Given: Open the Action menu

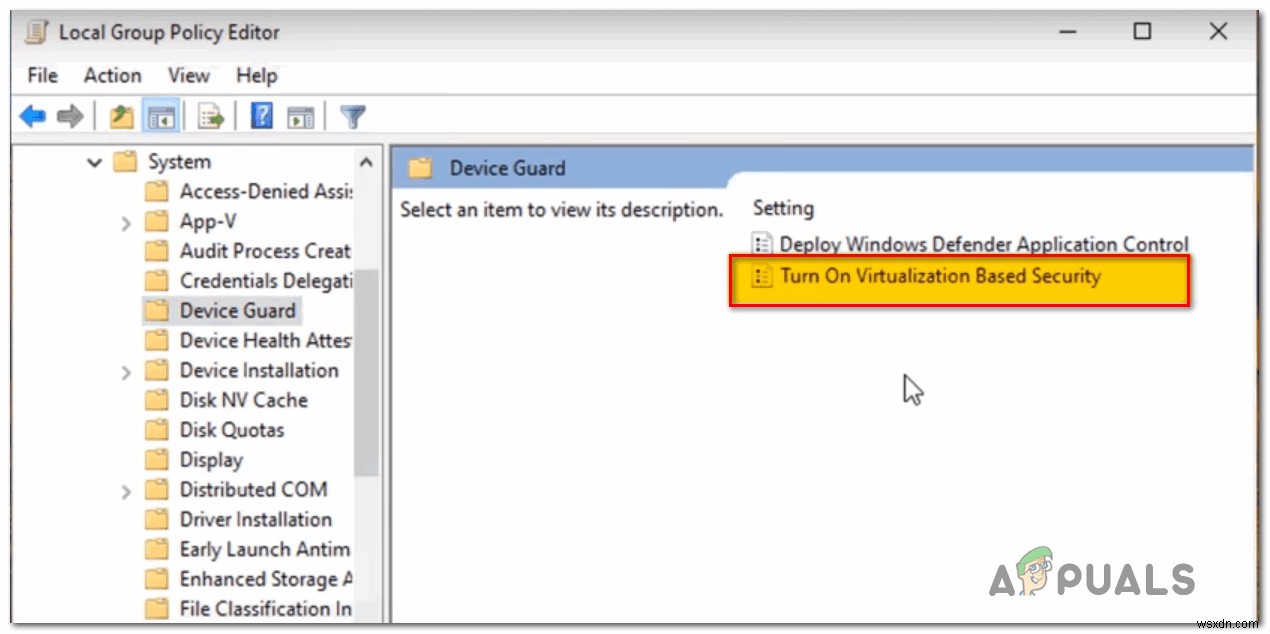Looking at the screenshot, I should coord(111,75).
